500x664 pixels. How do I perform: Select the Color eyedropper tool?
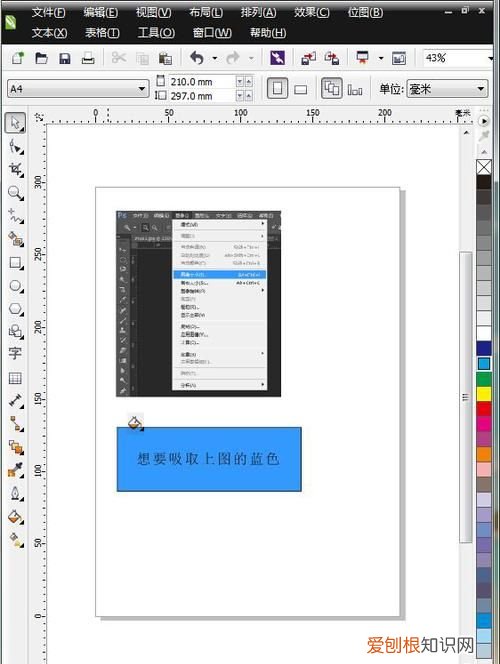(x=16, y=470)
